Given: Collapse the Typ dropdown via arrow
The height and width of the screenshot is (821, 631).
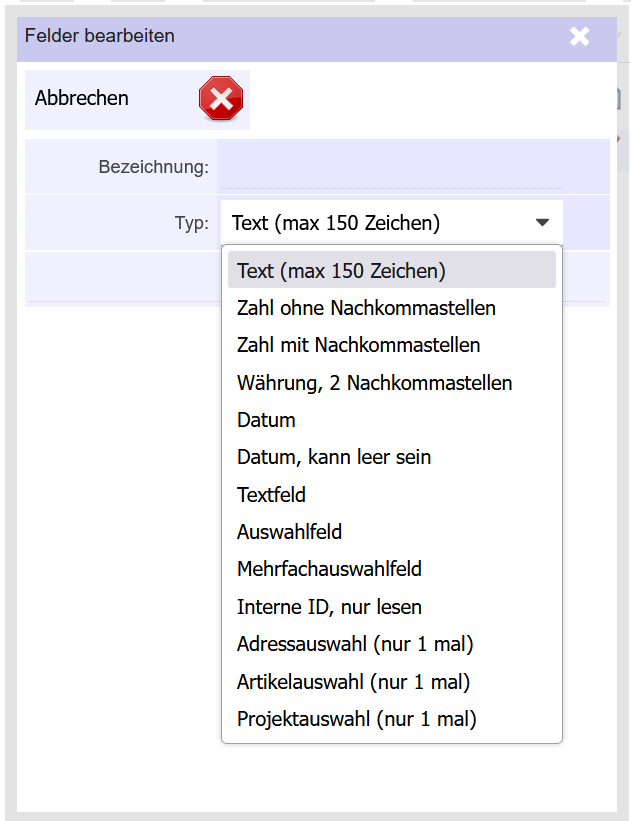Looking at the screenshot, I should point(543,223).
